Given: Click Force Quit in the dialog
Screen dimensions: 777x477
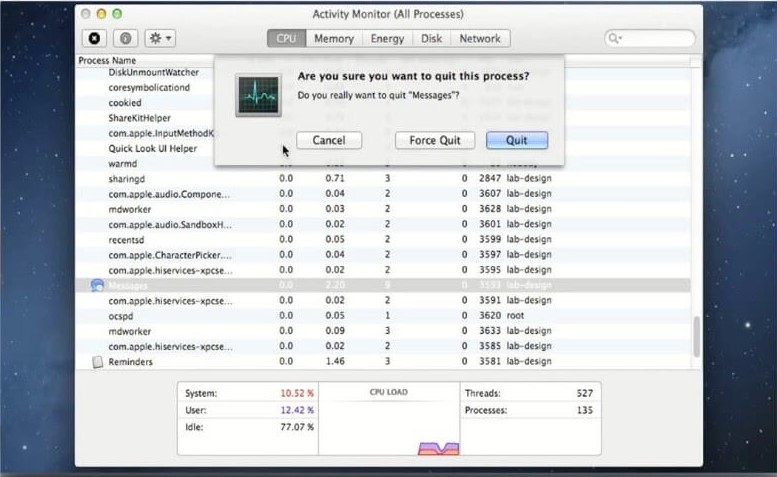Looking at the screenshot, I should pyautogui.click(x=435, y=140).
